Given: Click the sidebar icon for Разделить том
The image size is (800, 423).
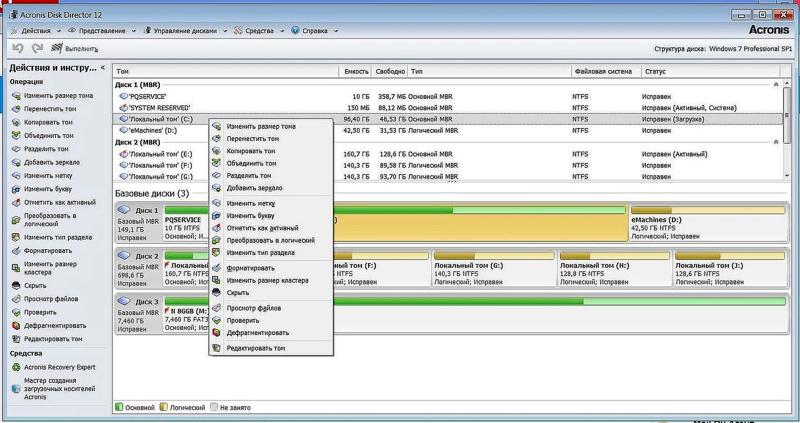Looking at the screenshot, I should coord(16,148).
